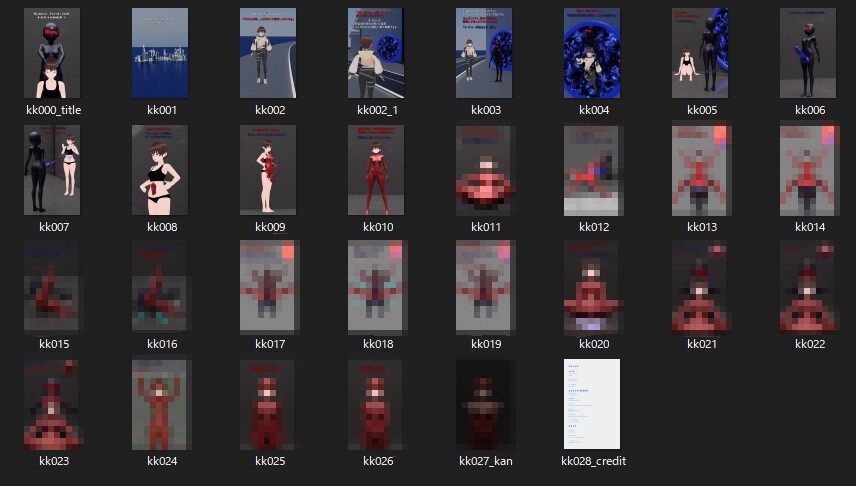Click the kk024 file name label
The width and height of the screenshot is (856, 486).
tap(160, 461)
